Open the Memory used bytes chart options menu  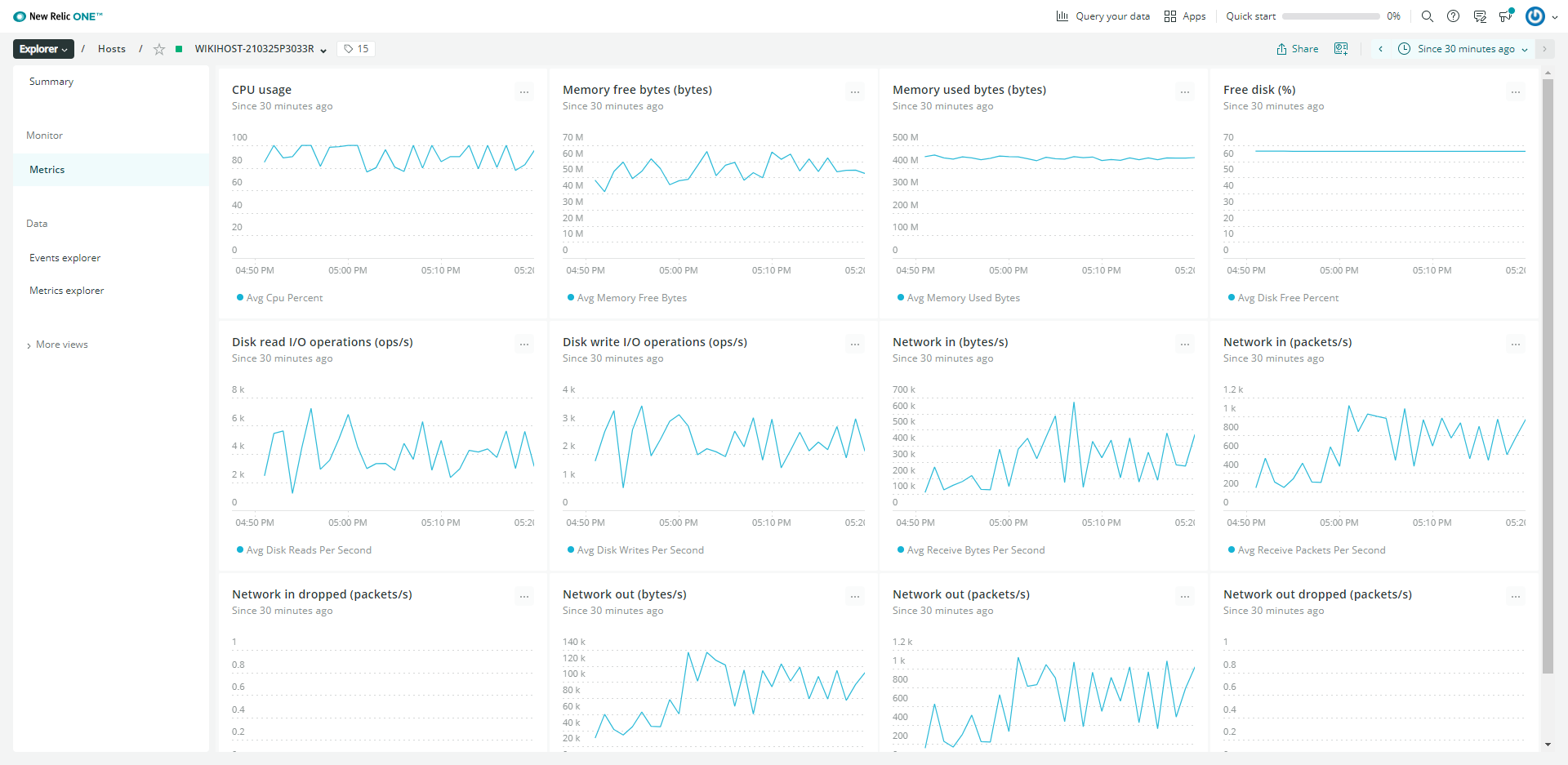pos(1185,92)
